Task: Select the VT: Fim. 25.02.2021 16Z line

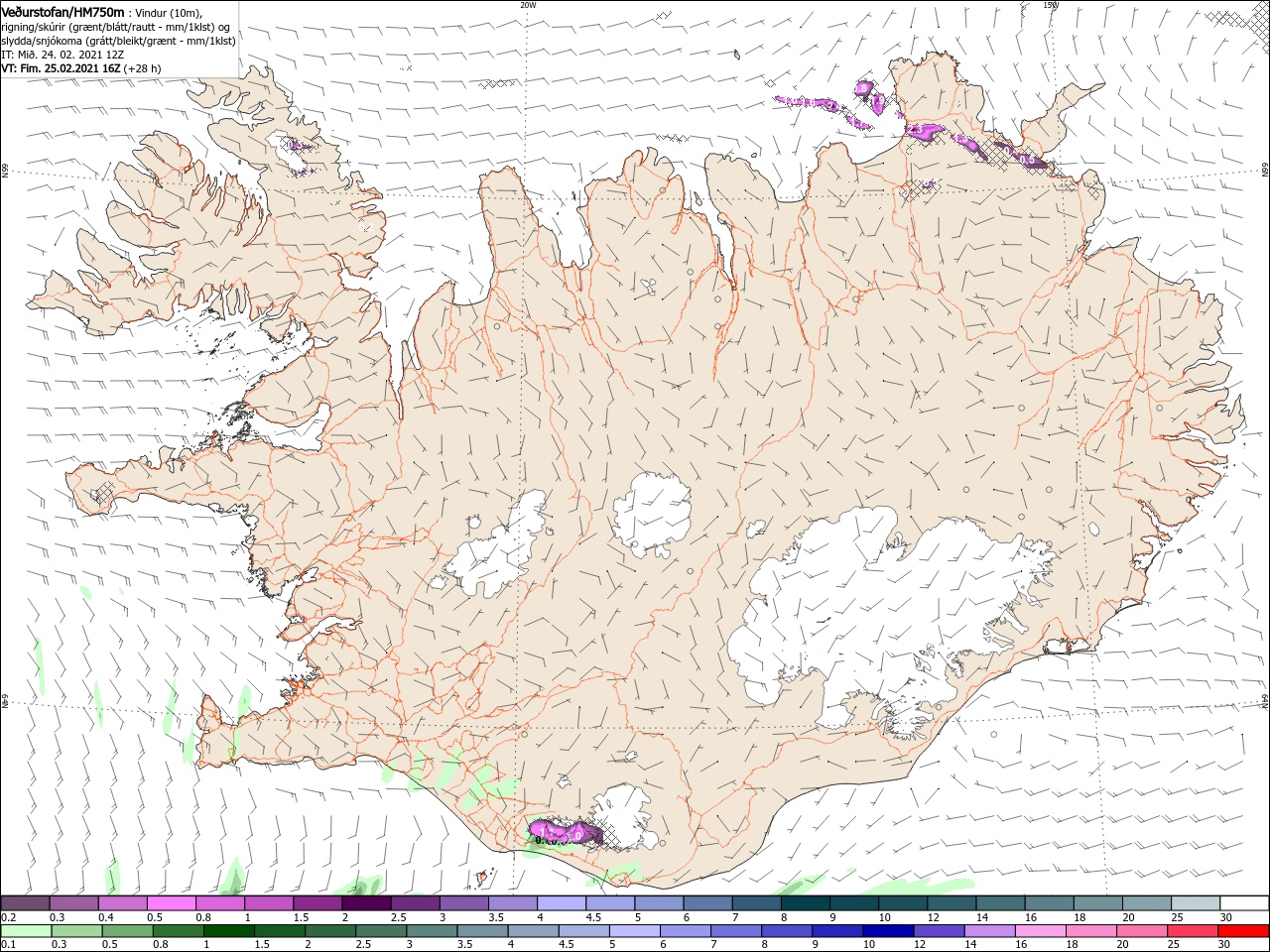Action: click(x=81, y=68)
